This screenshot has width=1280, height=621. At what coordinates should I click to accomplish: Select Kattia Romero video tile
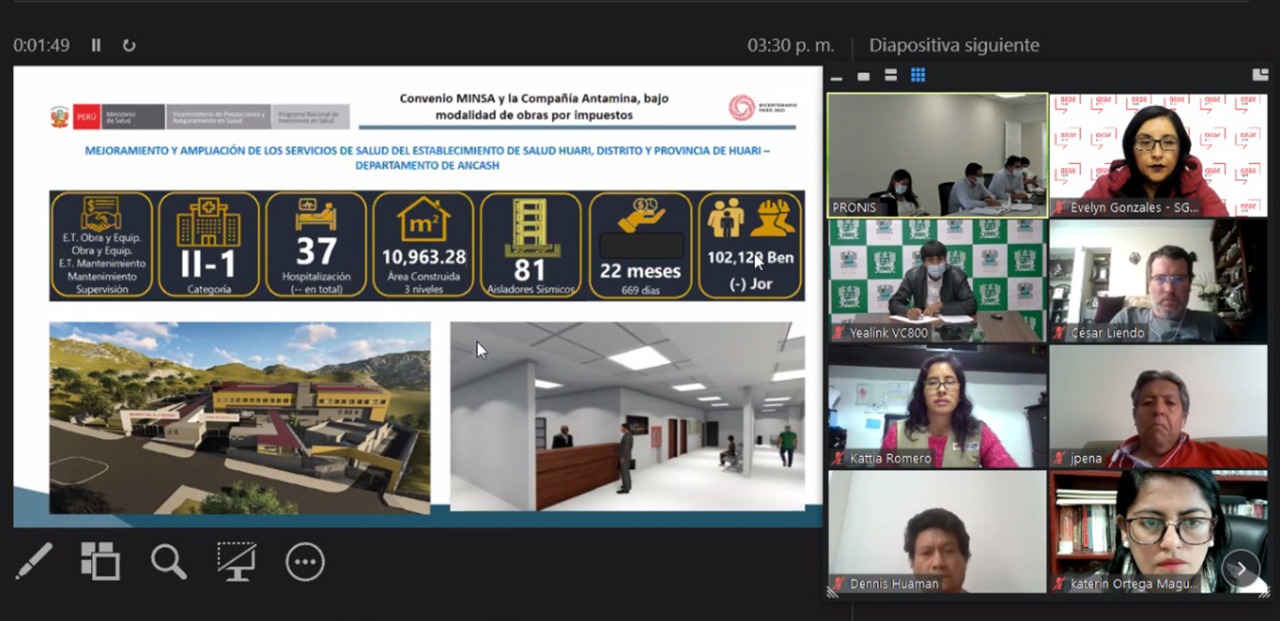(937, 407)
